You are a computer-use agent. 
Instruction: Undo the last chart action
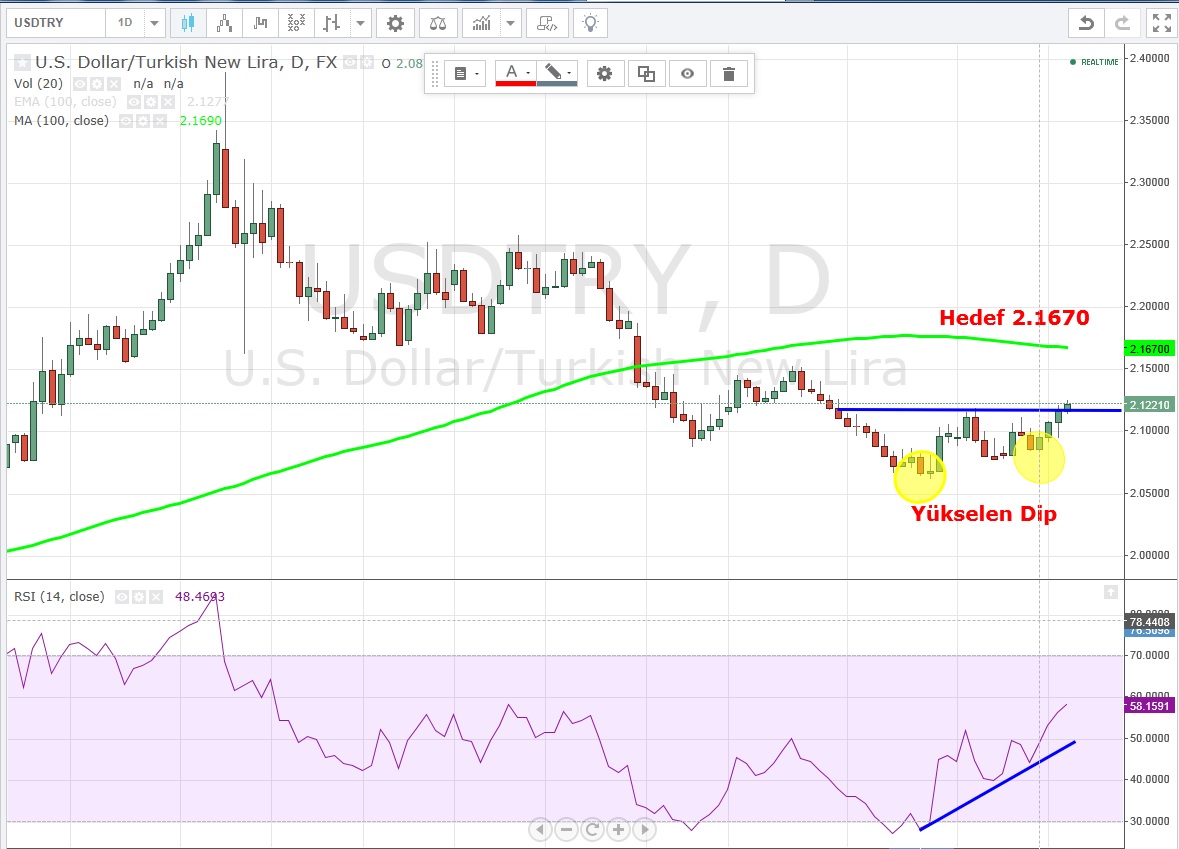click(x=1087, y=22)
